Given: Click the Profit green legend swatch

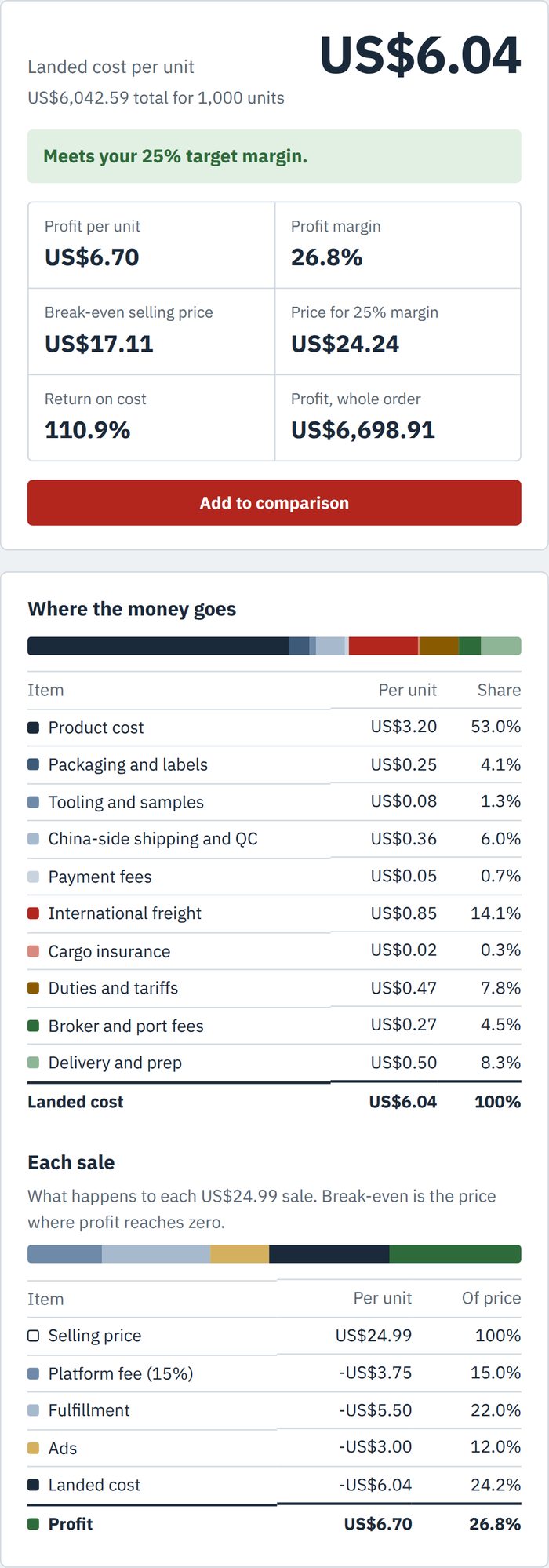Looking at the screenshot, I should click(33, 1524).
